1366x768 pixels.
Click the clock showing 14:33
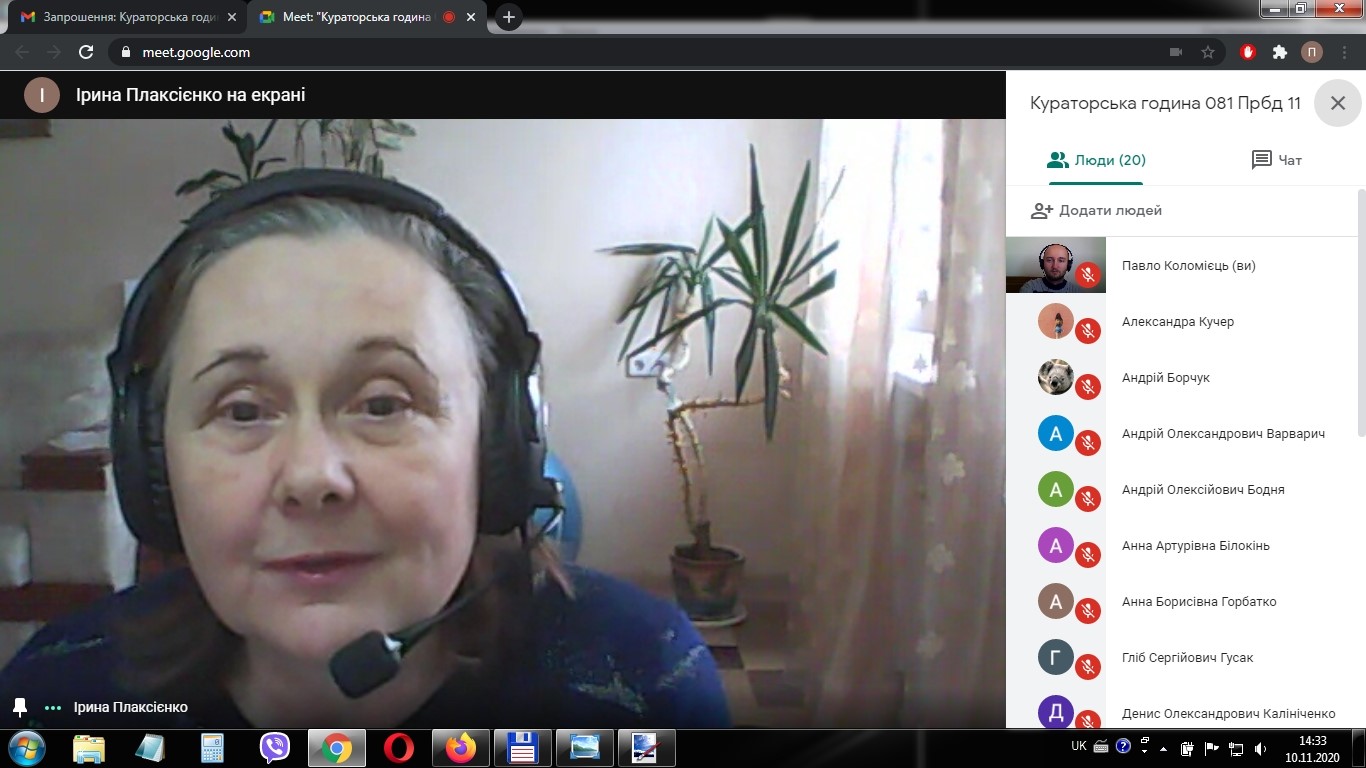pos(1312,741)
